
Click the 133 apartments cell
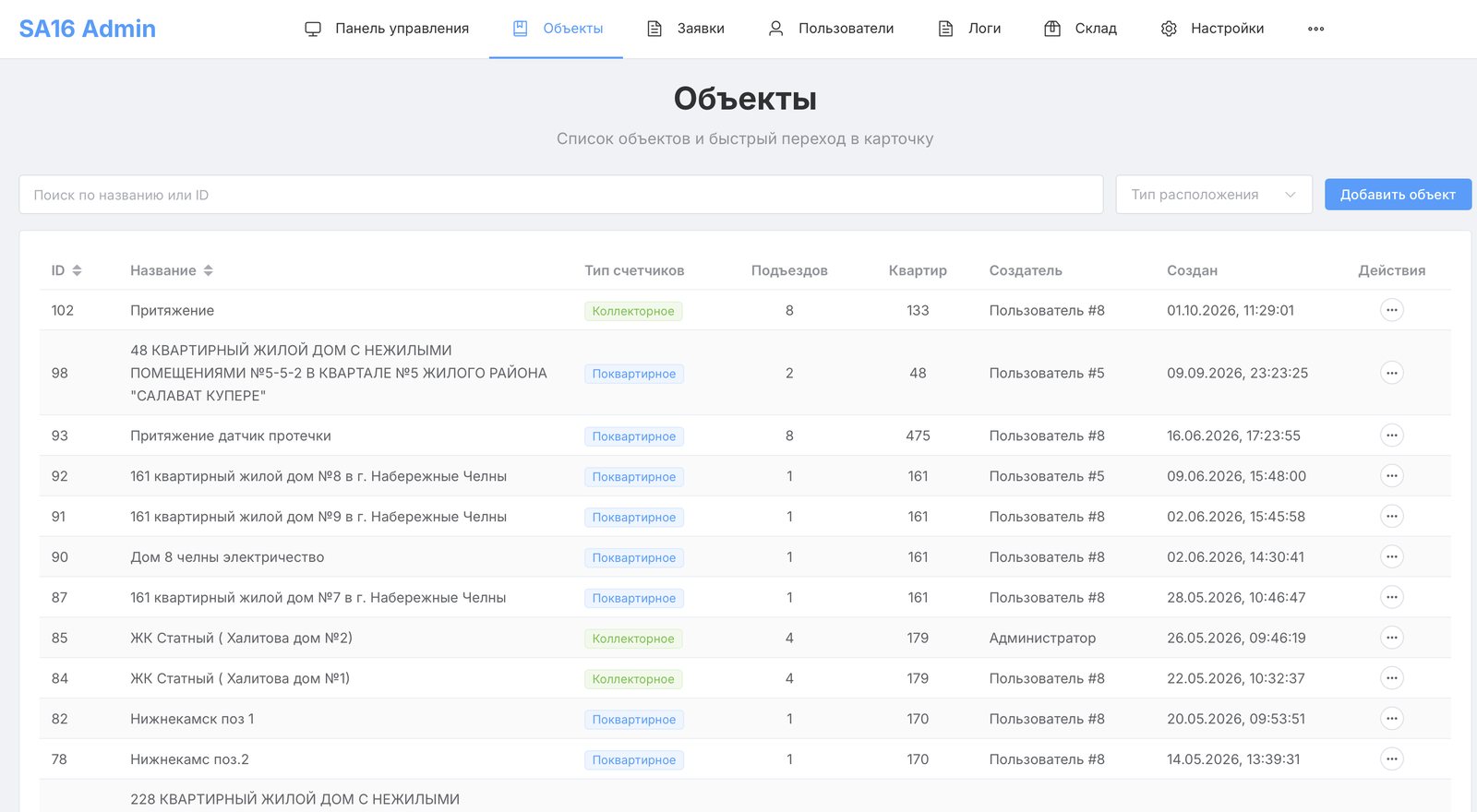click(918, 310)
